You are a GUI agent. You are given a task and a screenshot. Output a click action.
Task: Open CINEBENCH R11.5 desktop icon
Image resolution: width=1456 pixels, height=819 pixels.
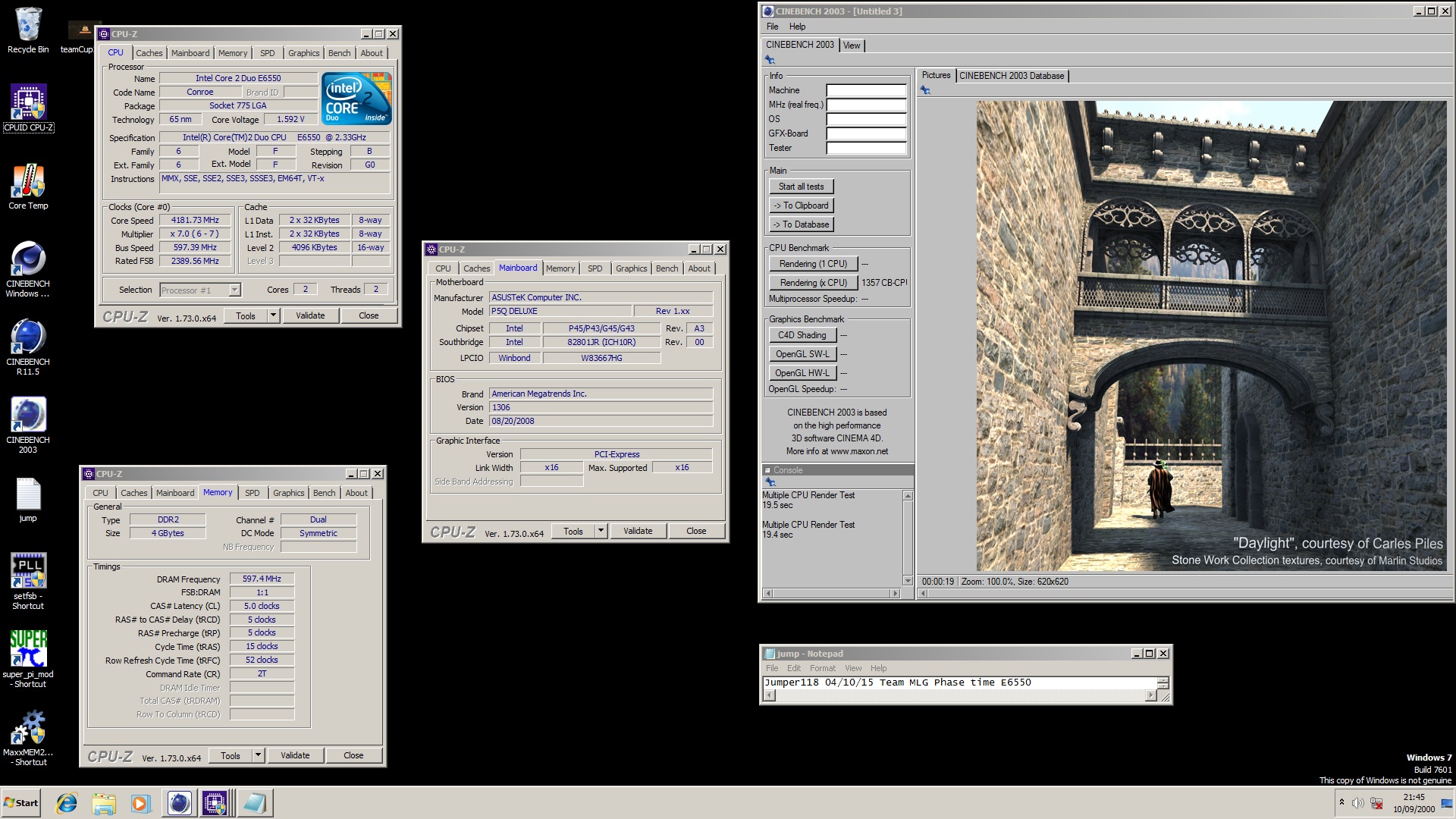pos(28,347)
